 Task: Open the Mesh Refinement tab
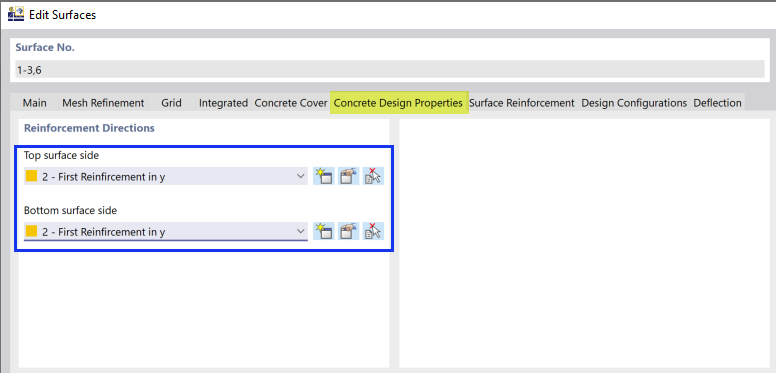click(103, 103)
